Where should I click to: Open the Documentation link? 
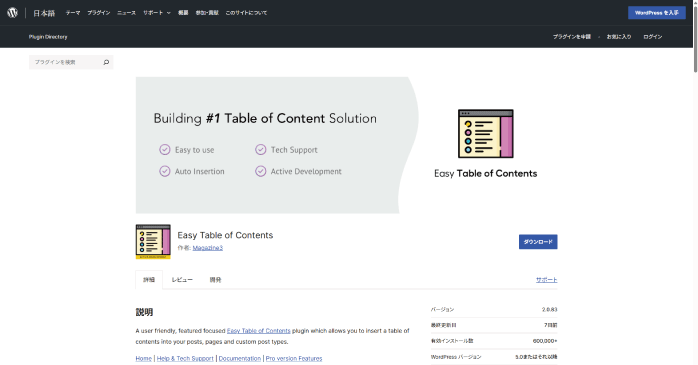tap(240, 358)
